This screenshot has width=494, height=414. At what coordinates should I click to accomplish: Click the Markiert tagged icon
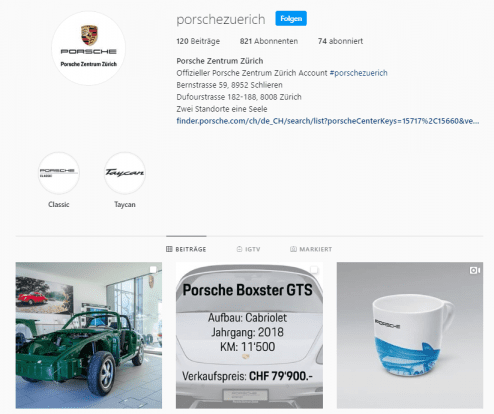coord(293,249)
